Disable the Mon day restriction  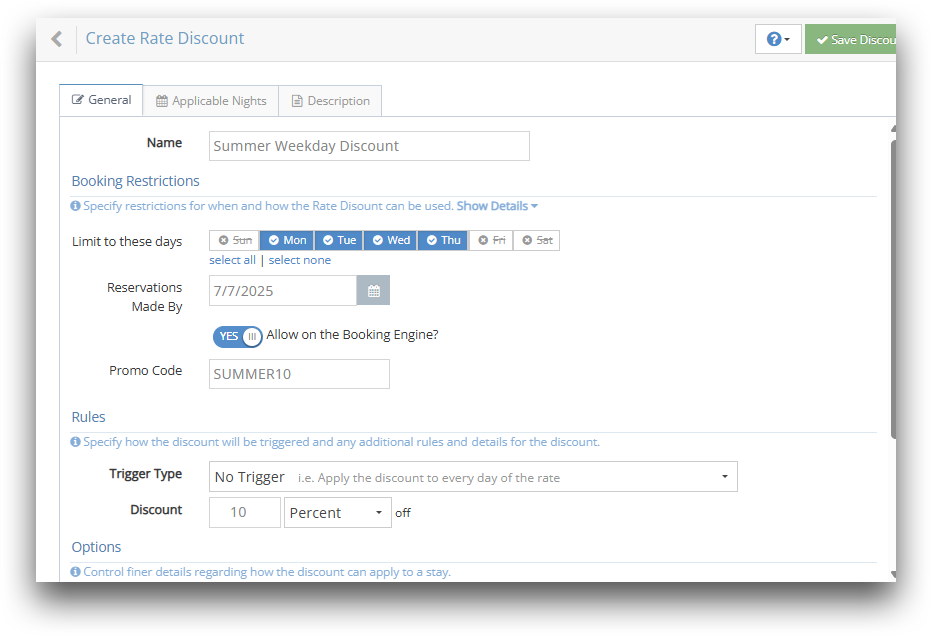(x=286, y=240)
